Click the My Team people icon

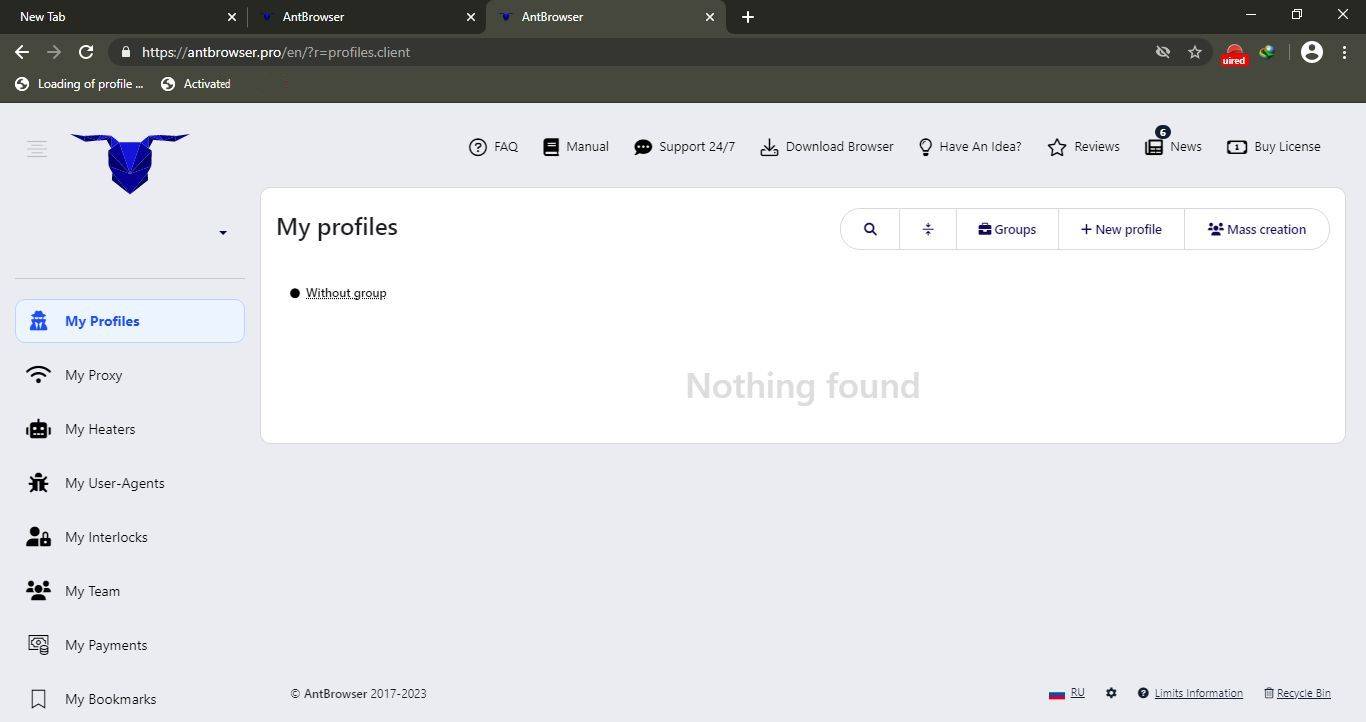38,591
